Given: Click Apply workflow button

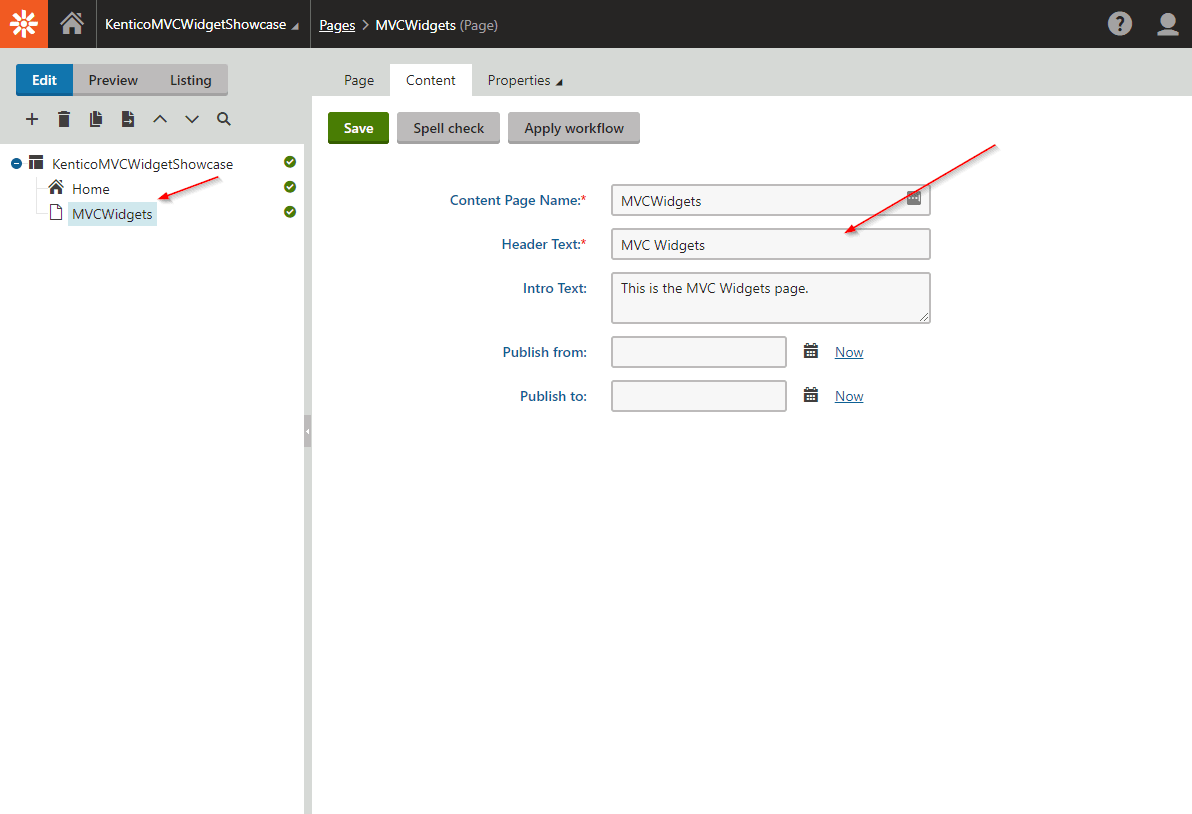Looking at the screenshot, I should (574, 128).
